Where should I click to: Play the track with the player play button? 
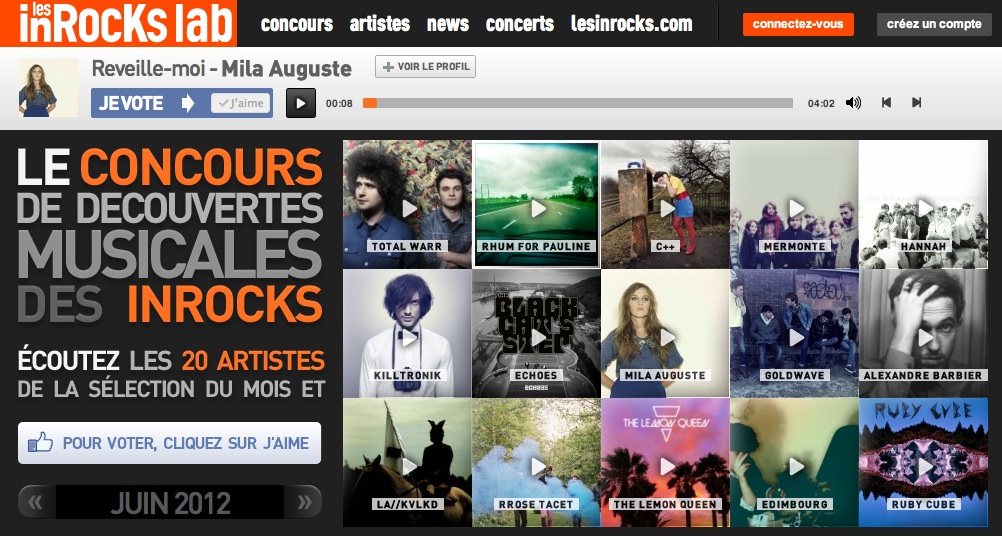pos(301,103)
